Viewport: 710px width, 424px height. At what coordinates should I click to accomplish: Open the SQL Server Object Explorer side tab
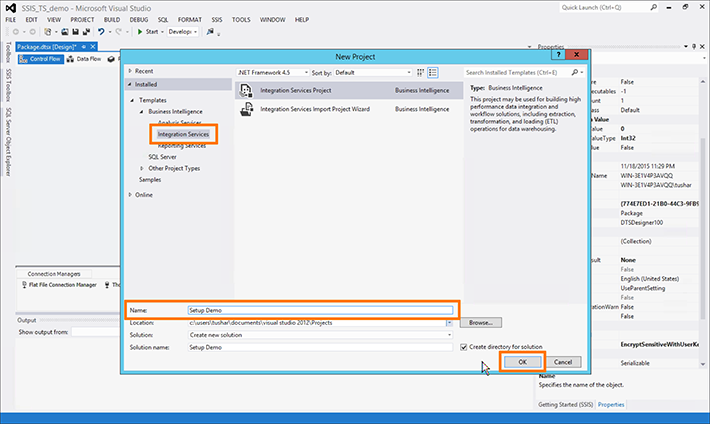pyautogui.click(x=8, y=141)
